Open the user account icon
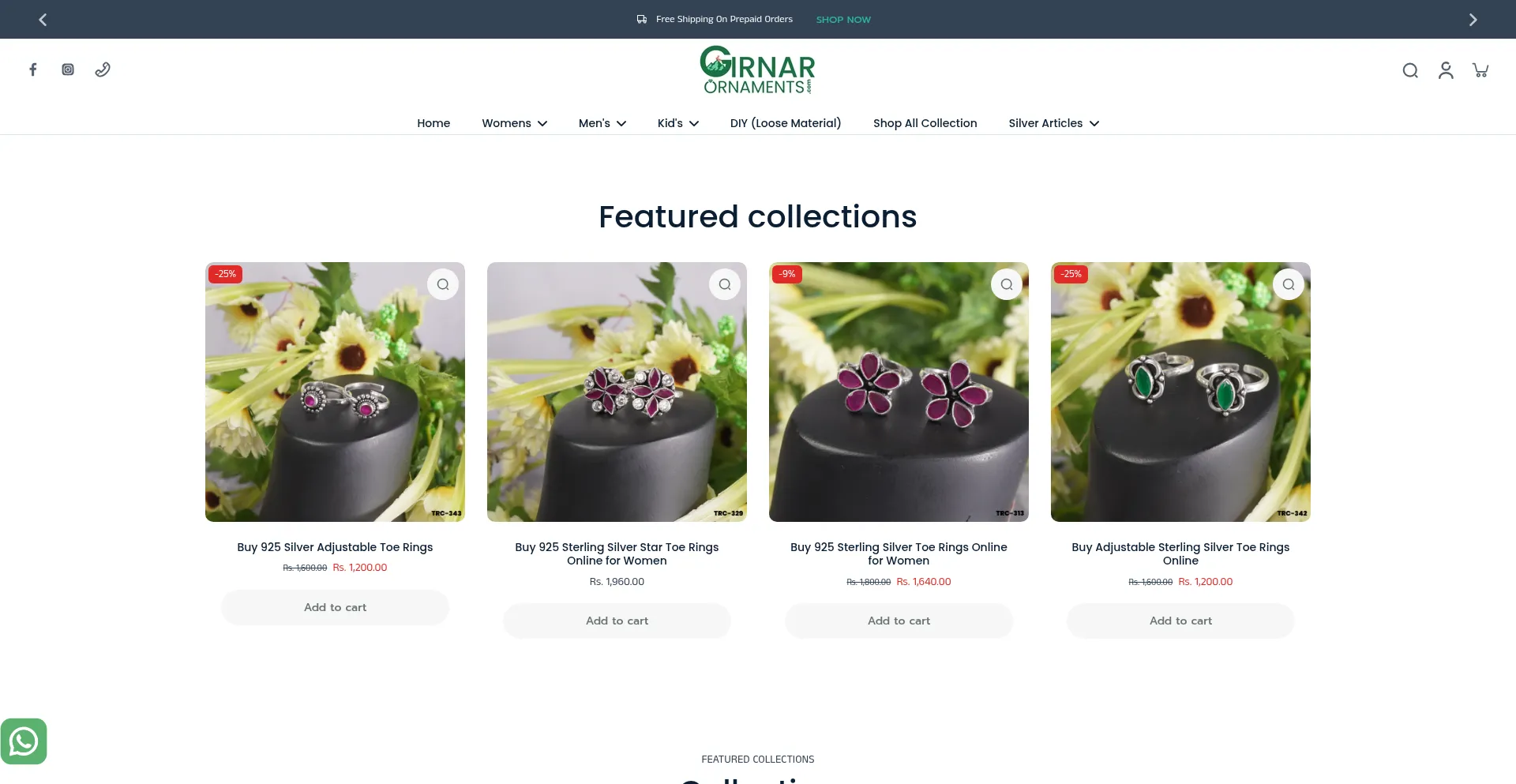This screenshot has width=1516, height=784. (1446, 70)
